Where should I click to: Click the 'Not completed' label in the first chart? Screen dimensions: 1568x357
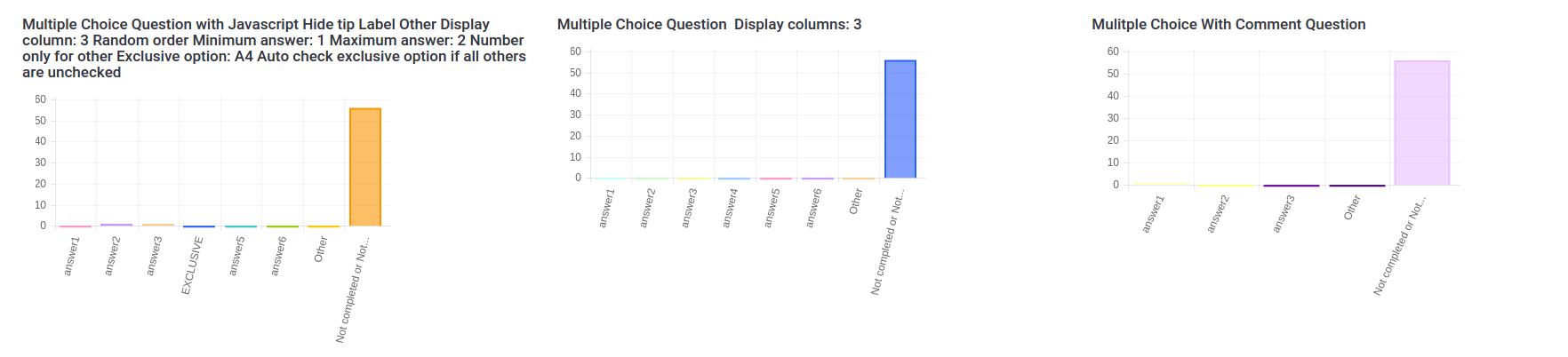click(353, 290)
